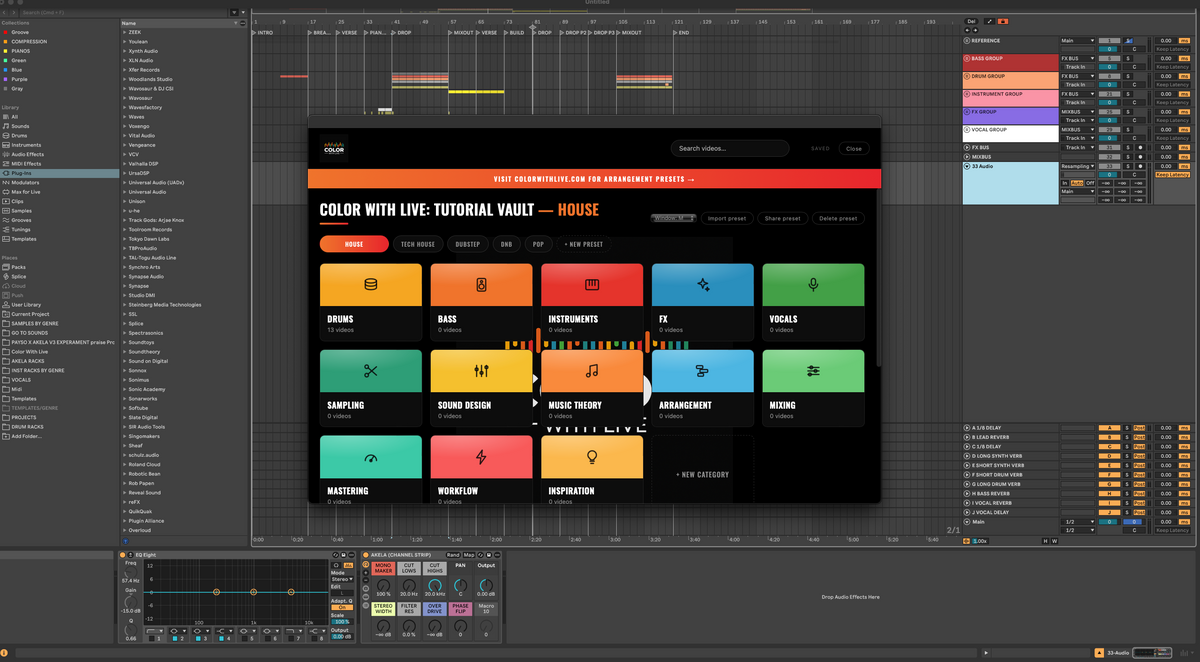Click the Import preset button

click(727, 218)
